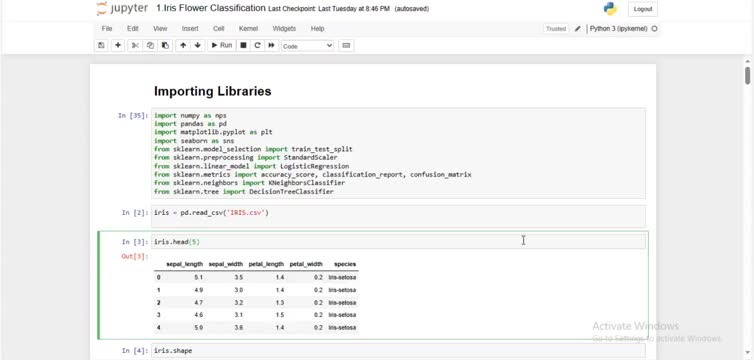The width and height of the screenshot is (754, 360).
Task: Copy selected cells icon
Action: point(150,46)
